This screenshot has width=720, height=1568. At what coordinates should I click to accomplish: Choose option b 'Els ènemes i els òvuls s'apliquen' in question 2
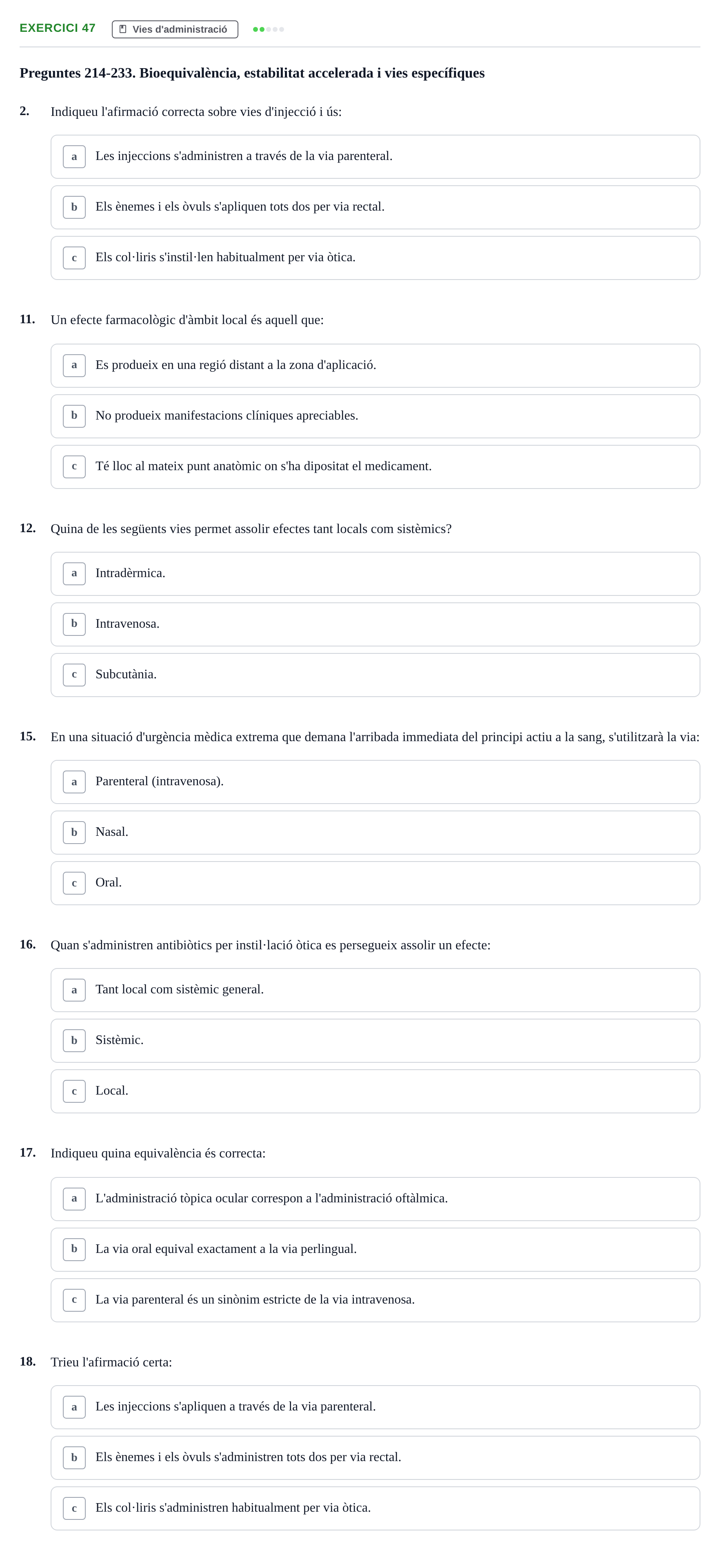coord(375,207)
